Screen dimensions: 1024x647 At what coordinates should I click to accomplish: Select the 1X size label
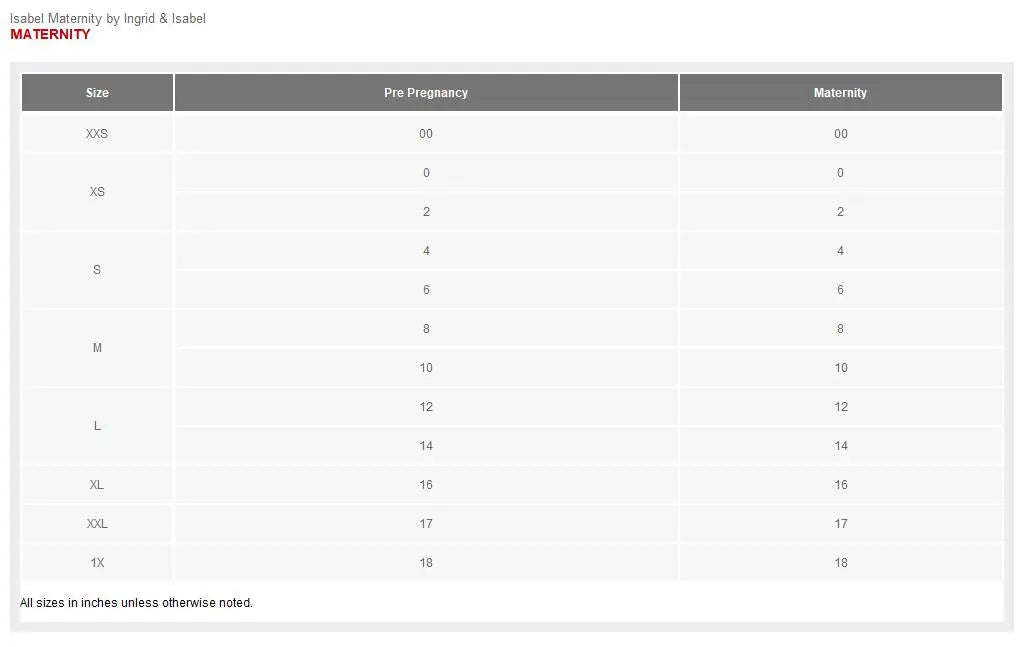(97, 563)
